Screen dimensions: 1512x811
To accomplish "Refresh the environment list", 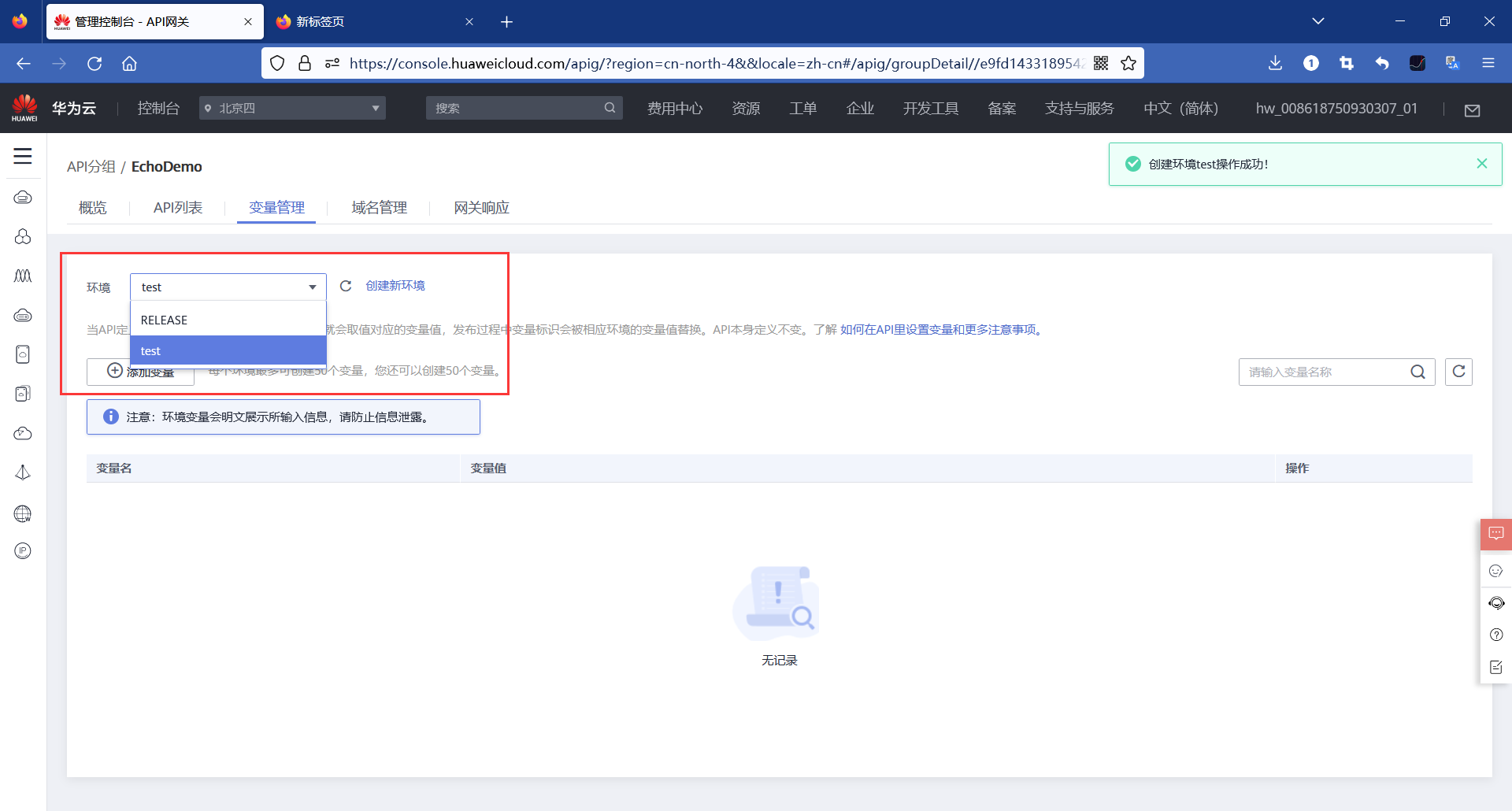I will tap(345, 286).
